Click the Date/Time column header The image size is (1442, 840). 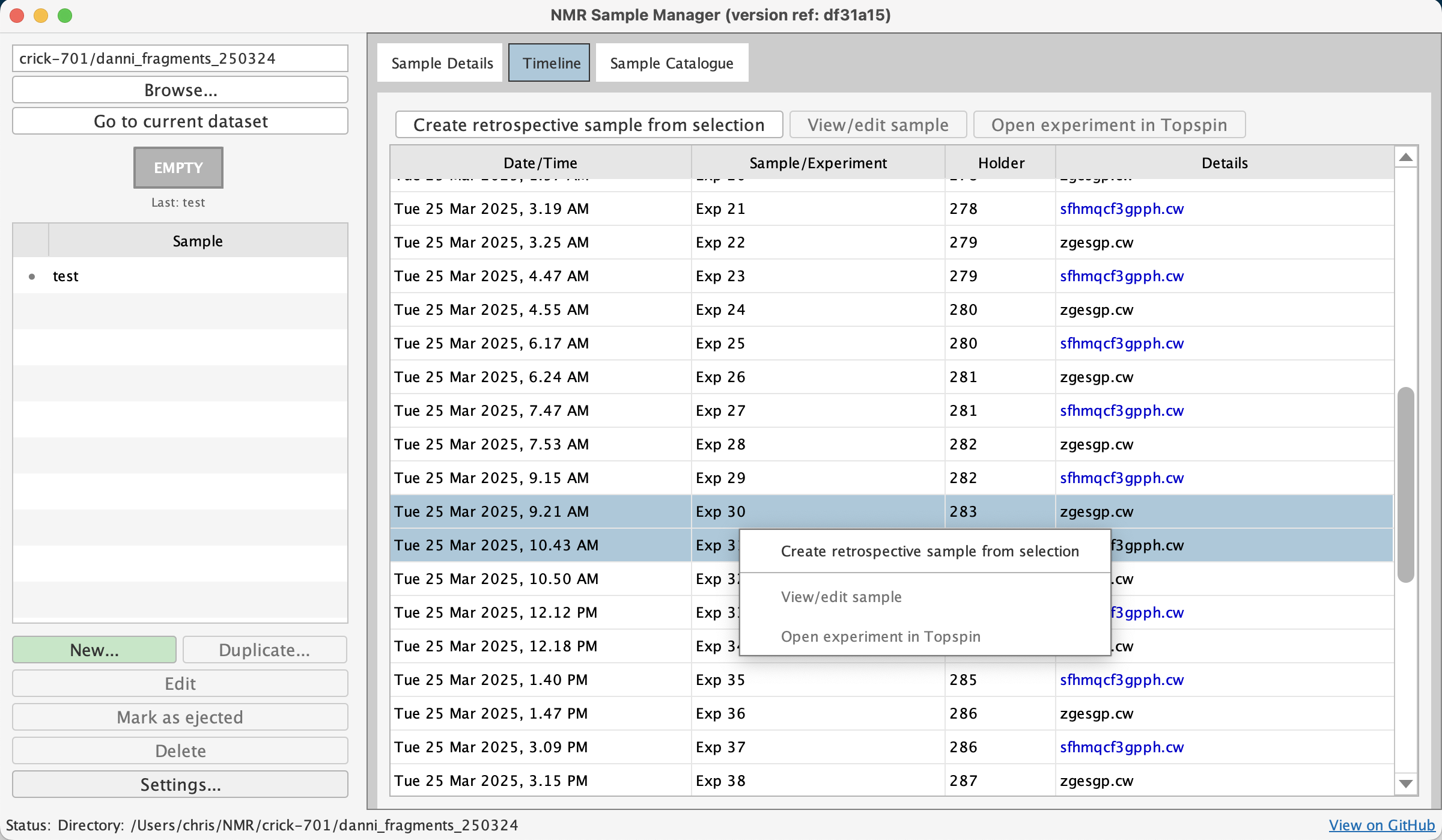[540, 163]
